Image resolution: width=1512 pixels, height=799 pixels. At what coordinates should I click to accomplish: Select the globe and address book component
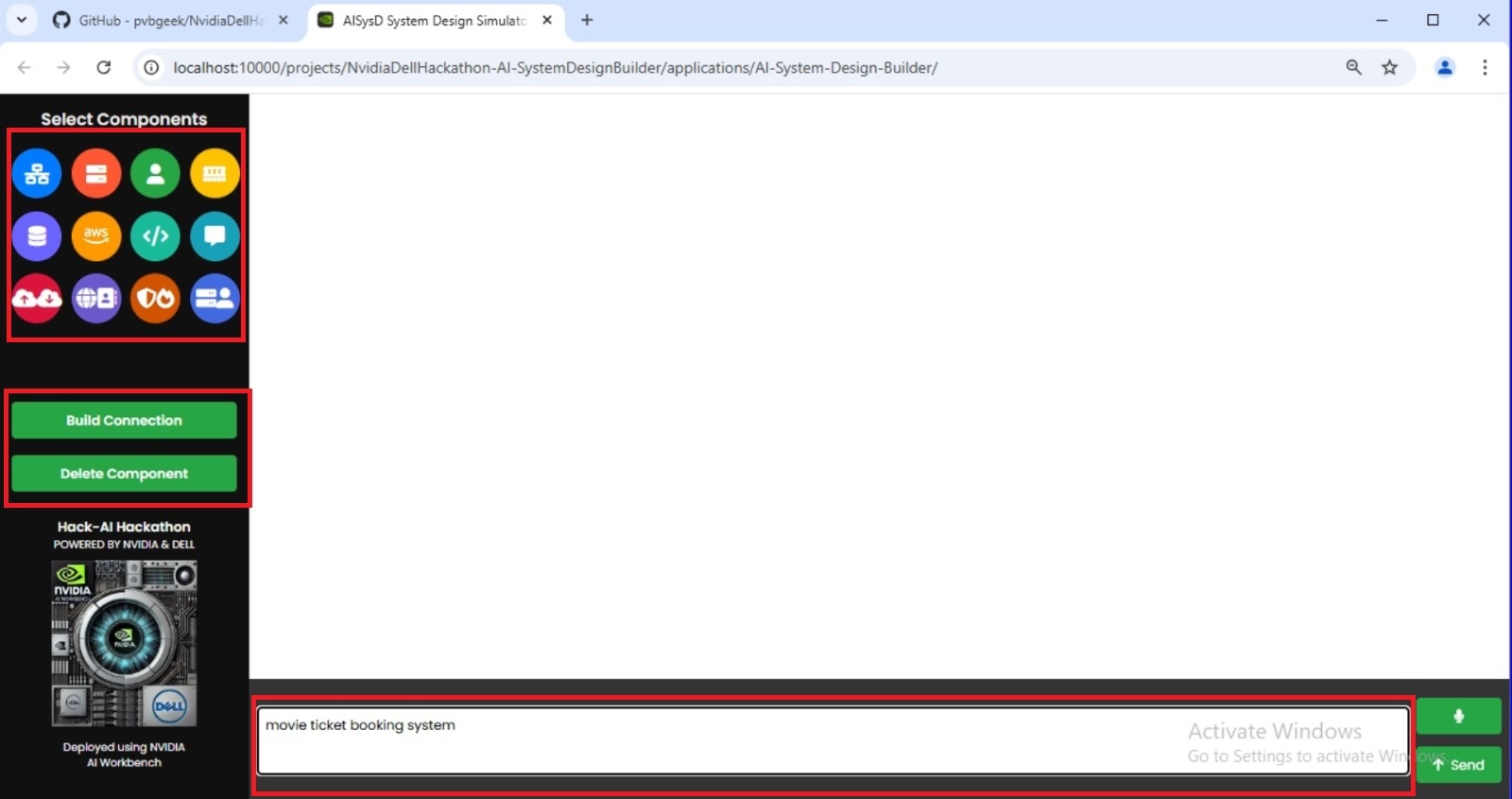tap(96, 299)
